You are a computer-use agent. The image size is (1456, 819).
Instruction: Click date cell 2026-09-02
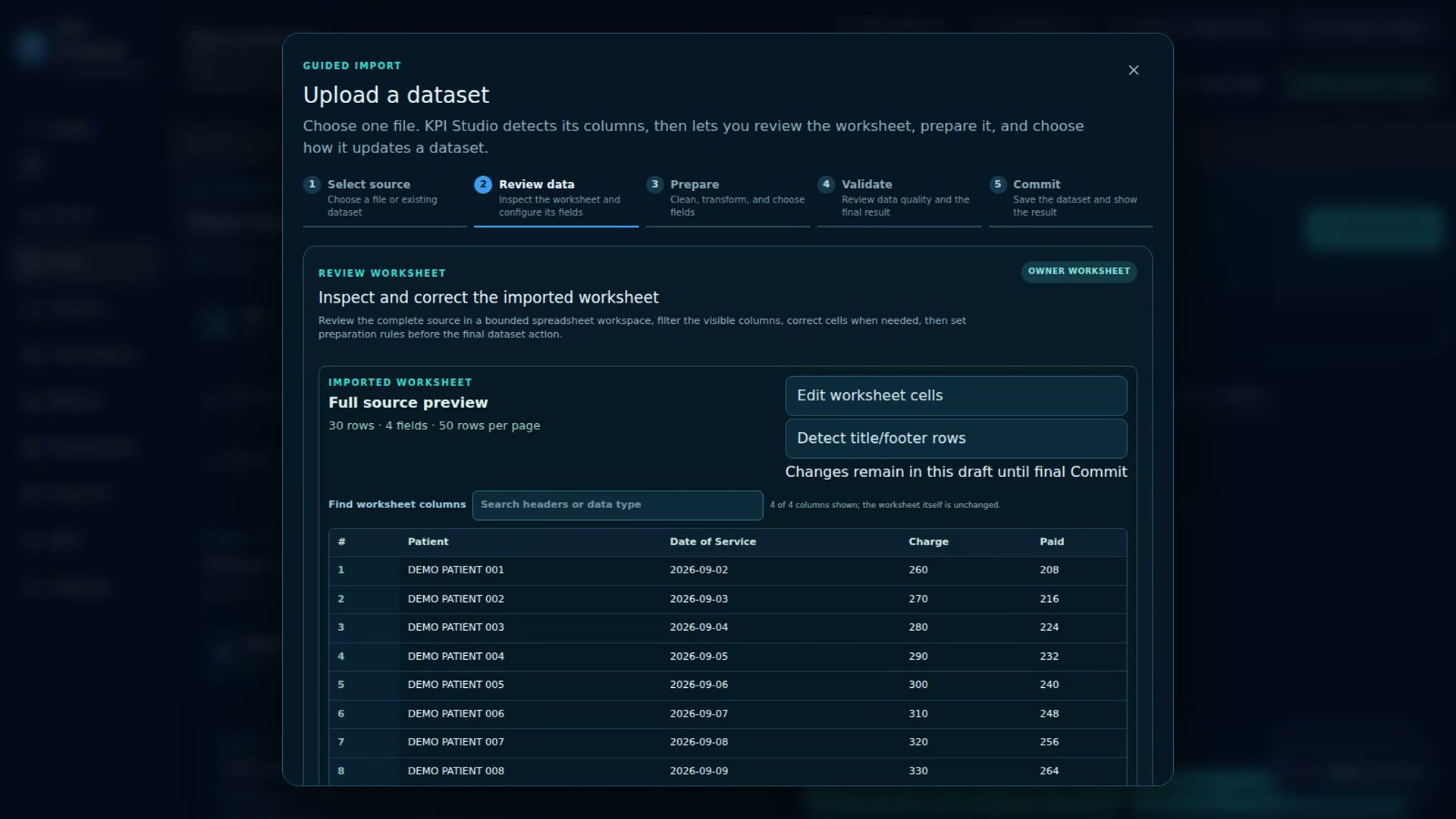781,570
